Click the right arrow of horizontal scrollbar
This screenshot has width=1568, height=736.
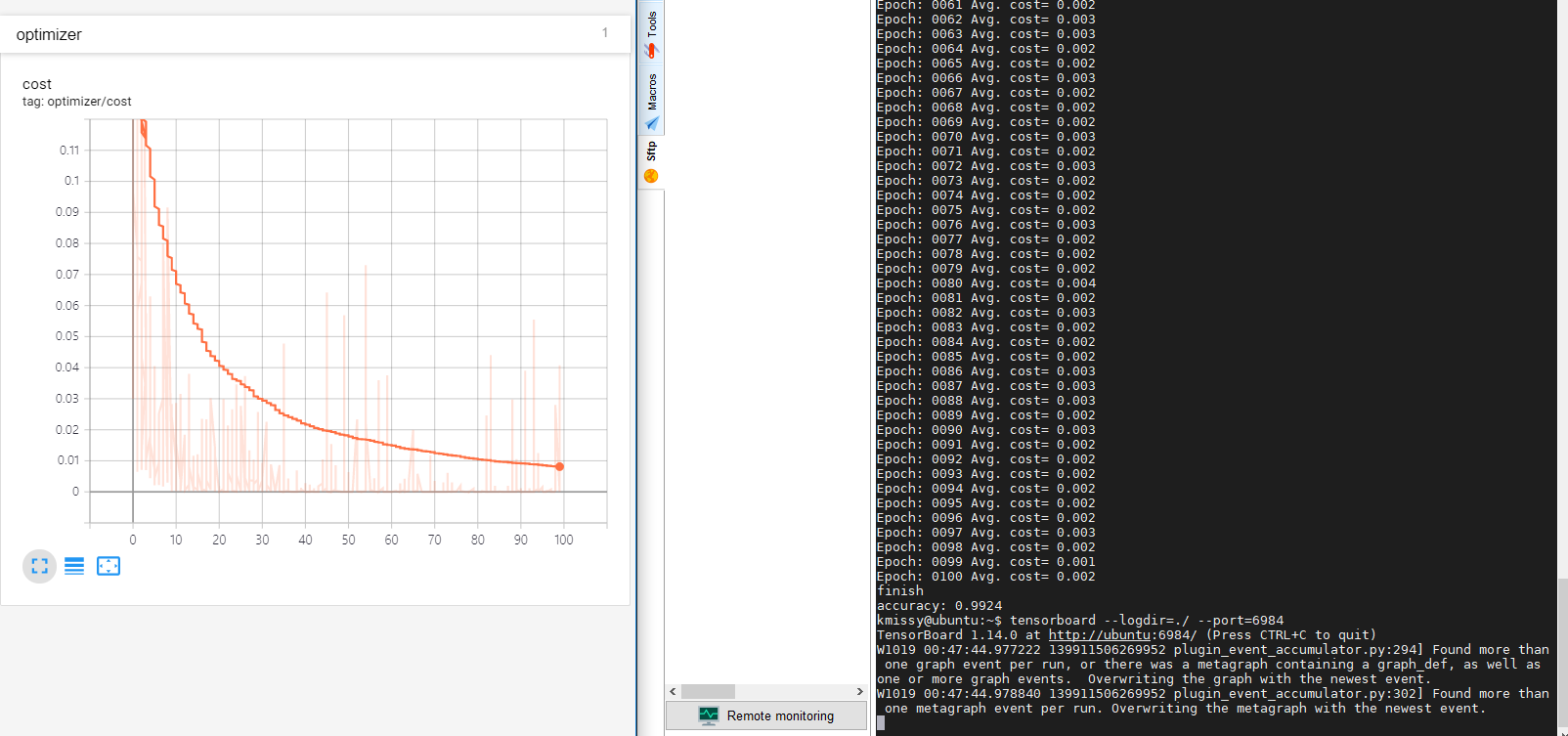(x=859, y=691)
